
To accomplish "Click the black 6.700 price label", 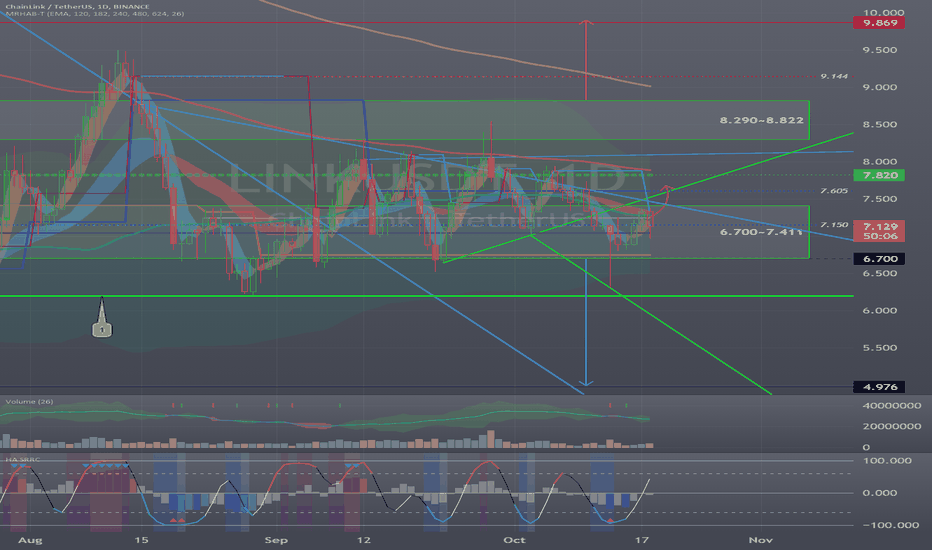I will point(879,259).
